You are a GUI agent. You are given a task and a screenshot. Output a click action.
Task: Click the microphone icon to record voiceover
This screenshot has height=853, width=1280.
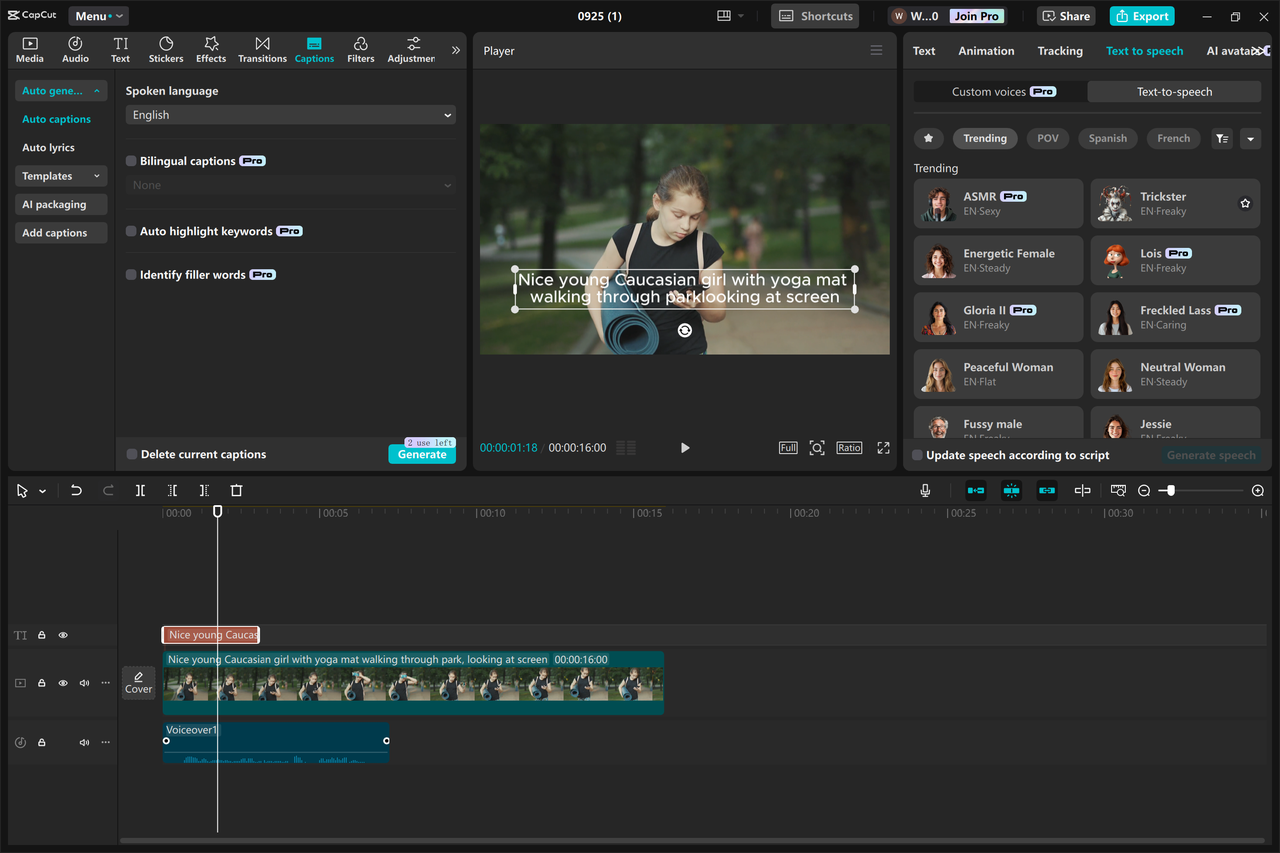point(925,490)
